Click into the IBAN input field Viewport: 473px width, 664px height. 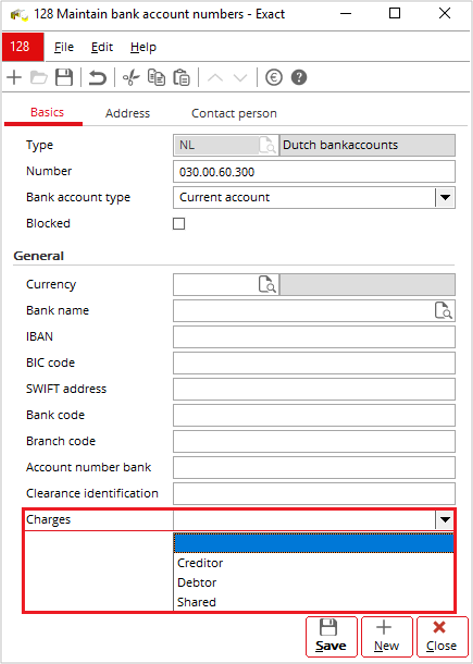click(314, 337)
